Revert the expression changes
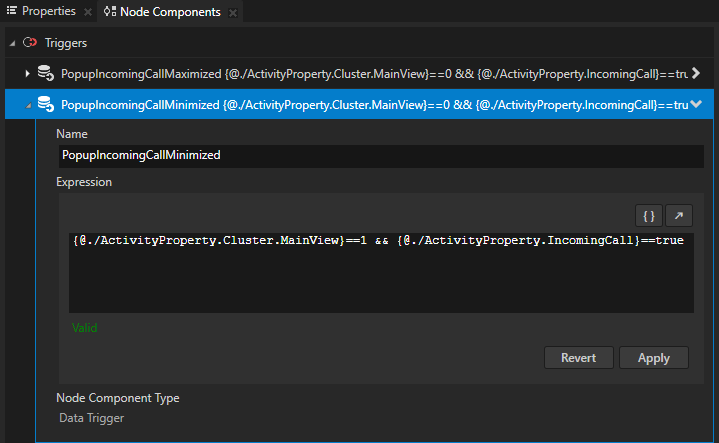This screenshot has width=719, height=443. point(578,358)
